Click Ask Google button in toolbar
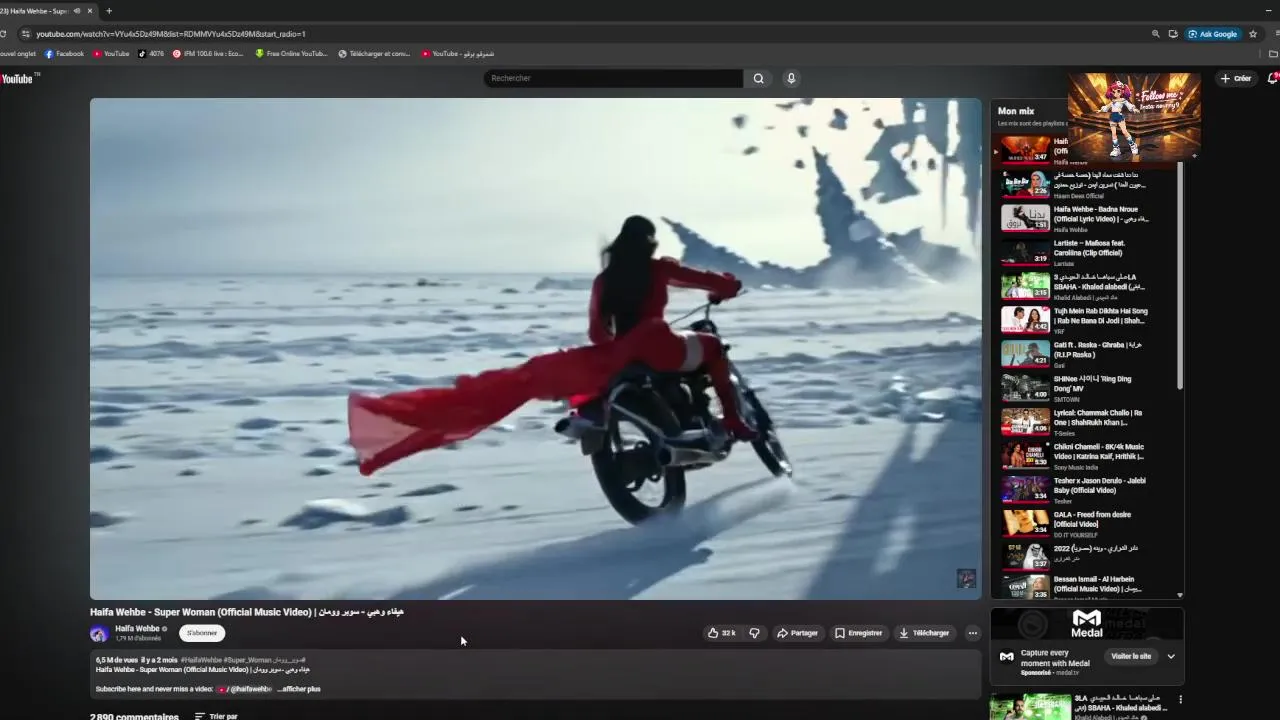The image size is (1280, 720). 1213,34
